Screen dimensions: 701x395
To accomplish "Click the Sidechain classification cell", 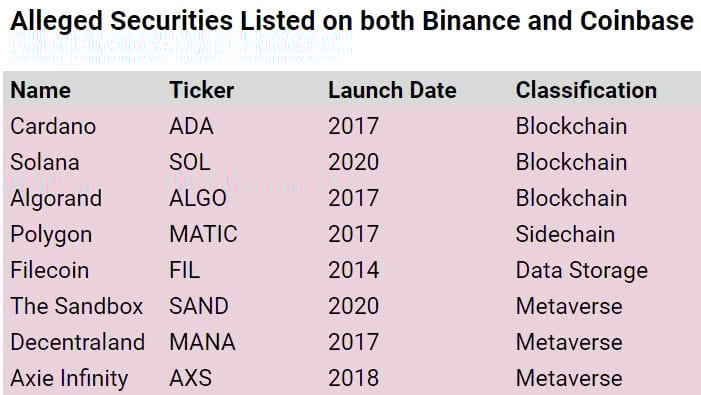I will 566,234.
